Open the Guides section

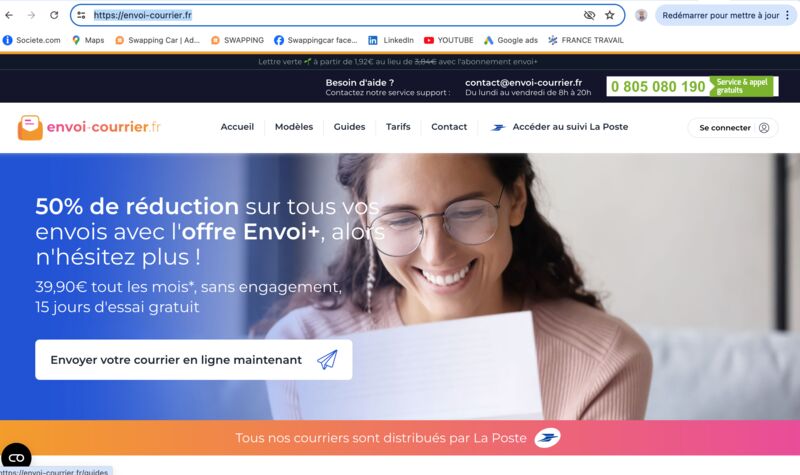tap(349, 127)
